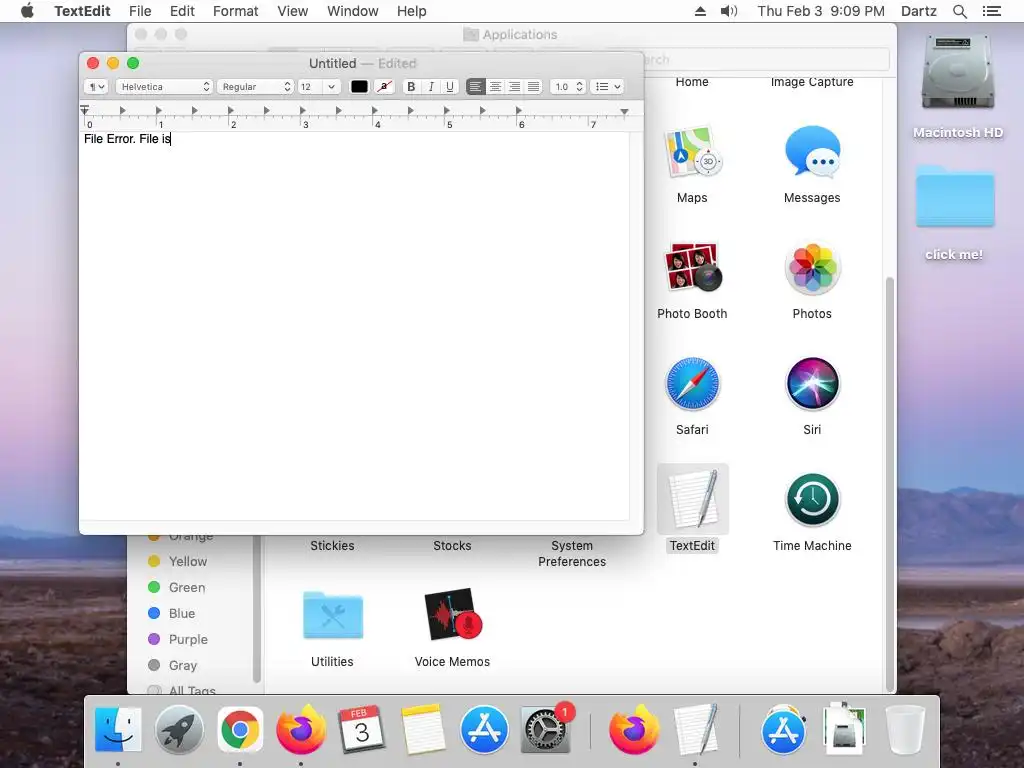This screenshot has height=768, width=1024.
Task: Click TextEdit icon in the Dock
Action: (x=696, y=729)
